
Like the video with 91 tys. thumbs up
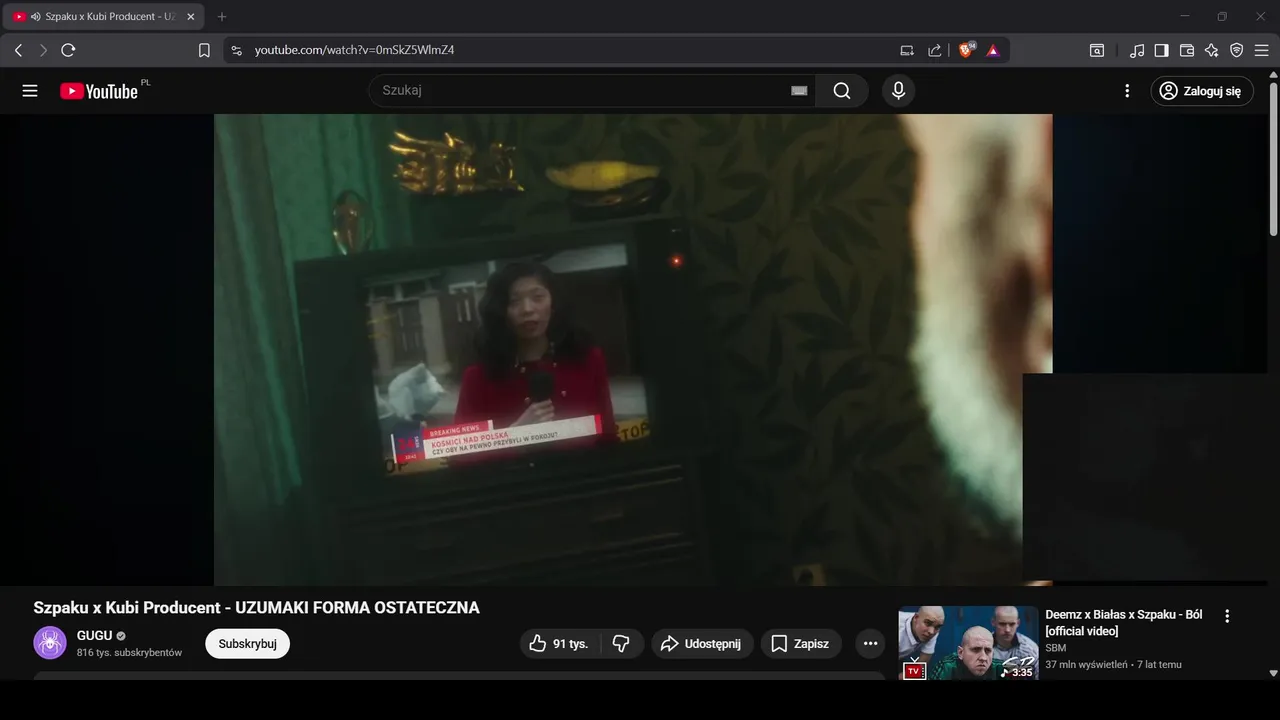[x=559, y=644]
